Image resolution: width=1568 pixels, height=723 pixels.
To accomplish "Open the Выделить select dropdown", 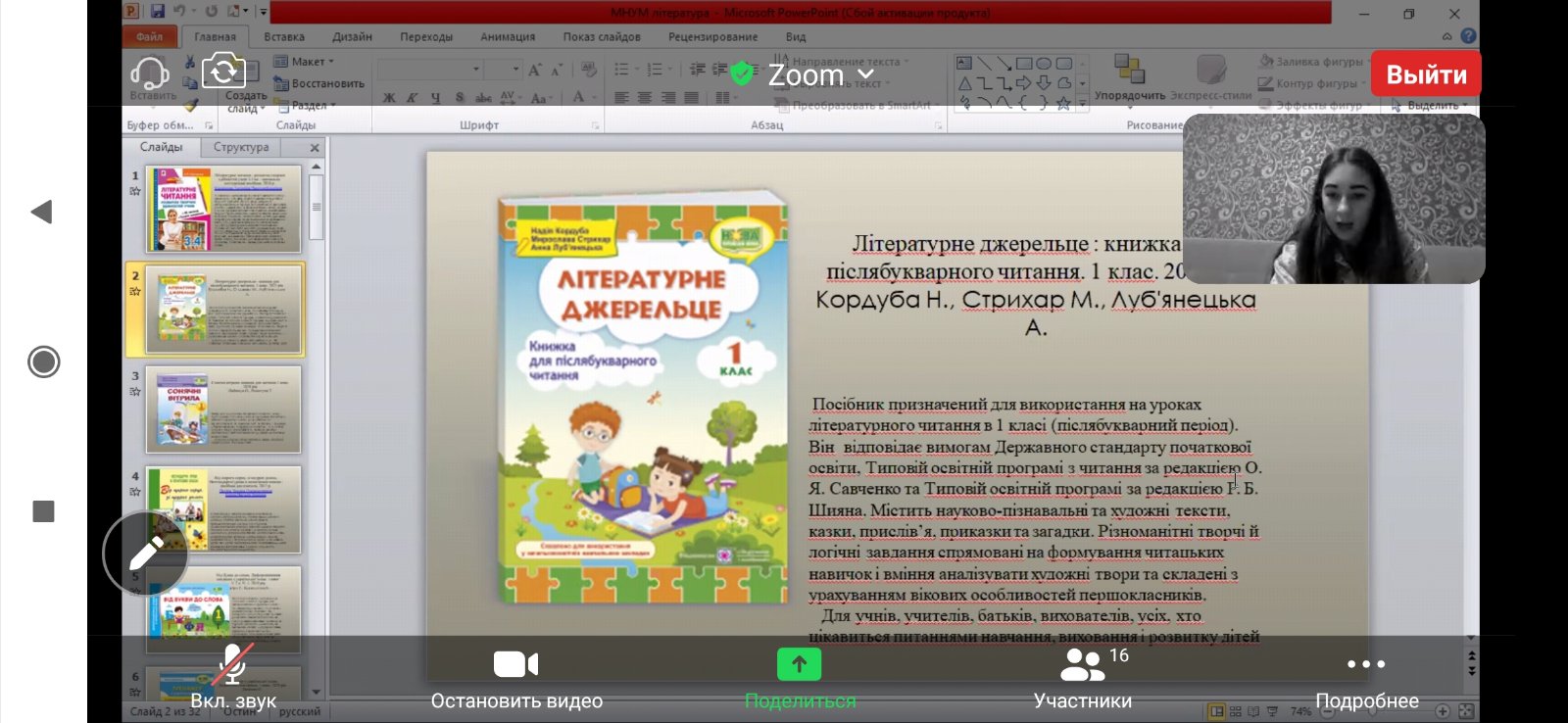I will pos(1429,105).
